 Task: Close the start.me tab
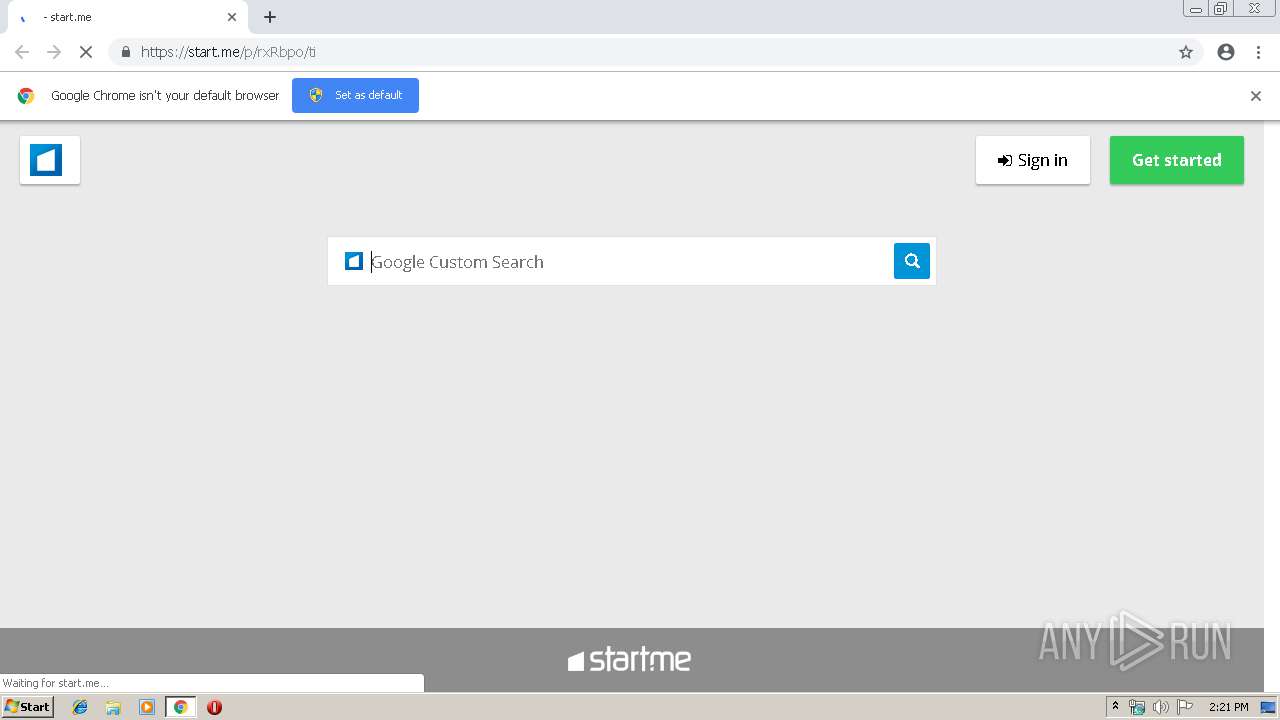pyautogui.click(x=232, y=17)
